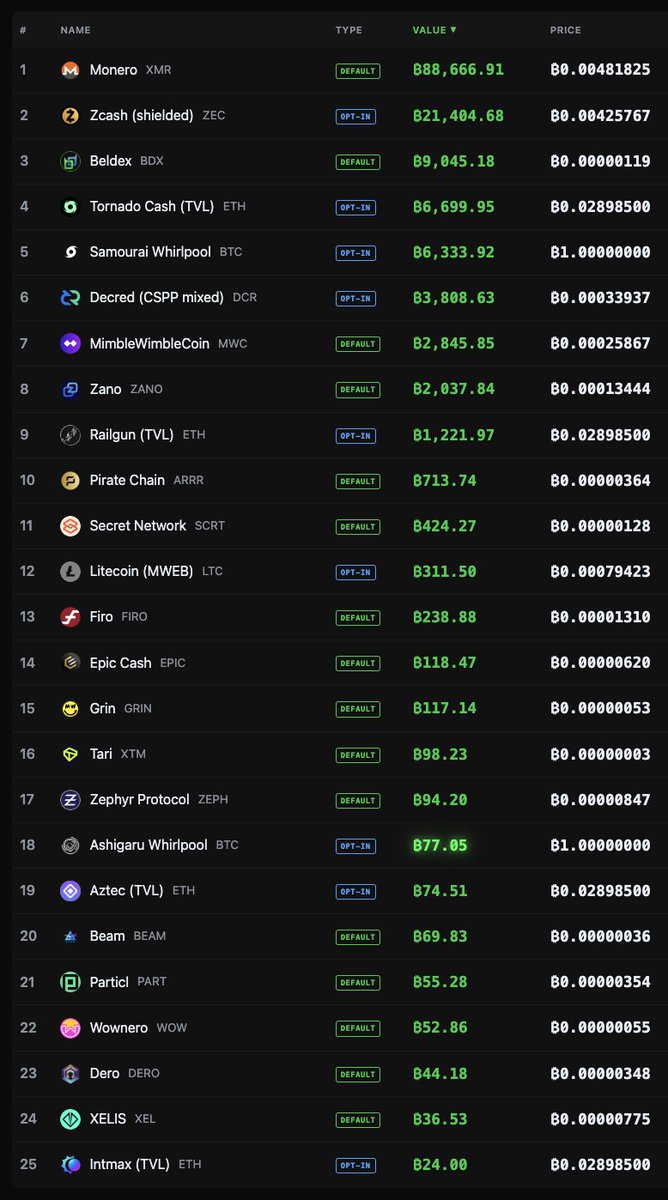
Task: Sort by the # rank column header
Action: (x=23, y=30)
